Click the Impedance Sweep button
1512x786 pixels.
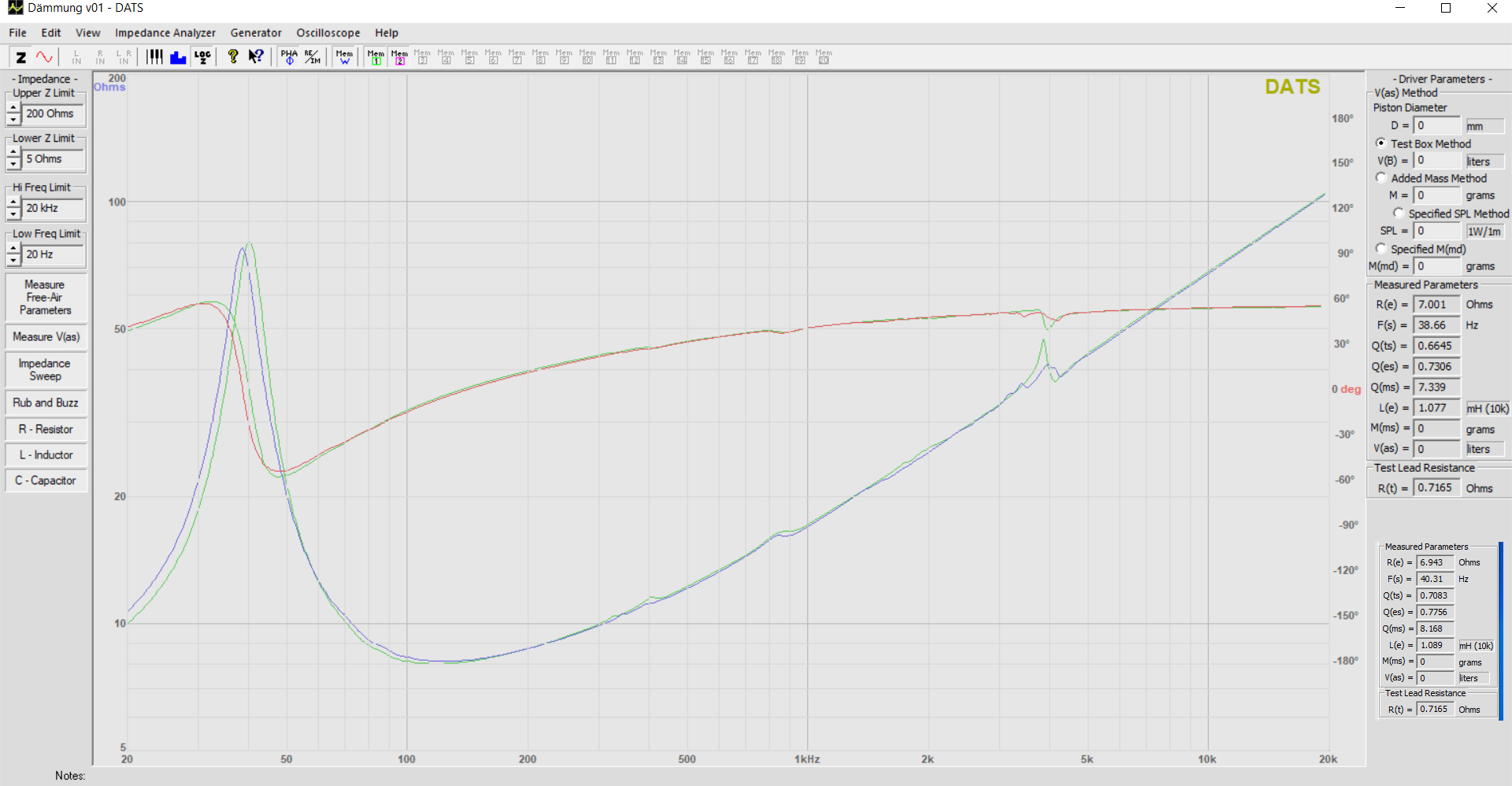[45, 369]
